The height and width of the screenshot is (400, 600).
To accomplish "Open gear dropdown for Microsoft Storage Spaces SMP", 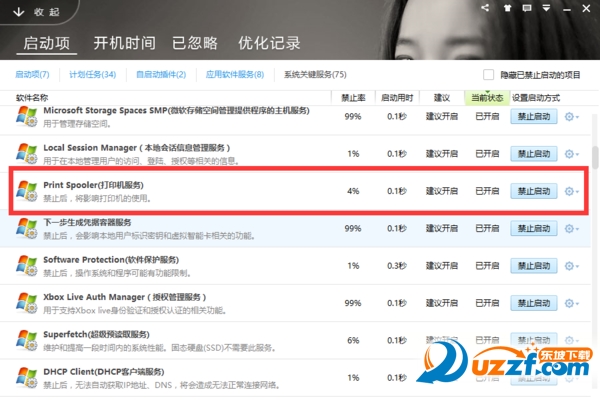I will tap(572, 117).
